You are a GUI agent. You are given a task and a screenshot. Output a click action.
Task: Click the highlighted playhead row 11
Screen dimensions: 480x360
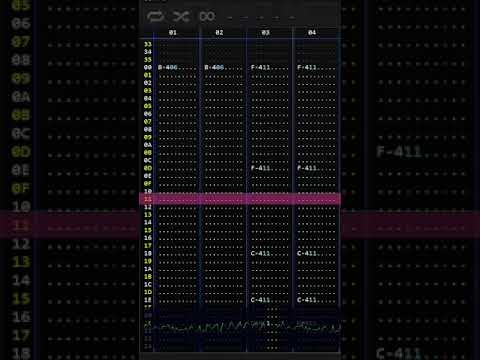240,199
